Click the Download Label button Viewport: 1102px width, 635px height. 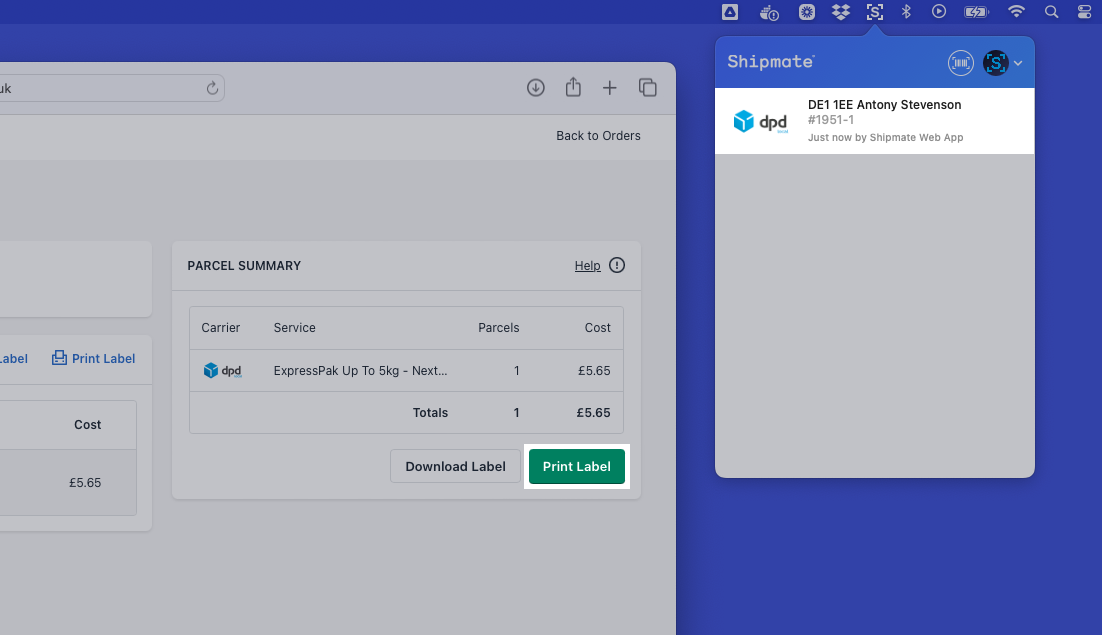click(x=455, y=466)
